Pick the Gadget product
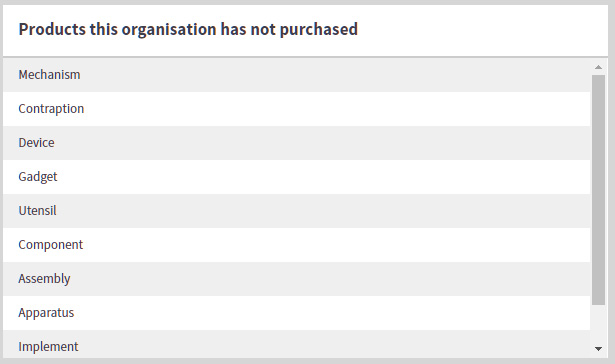The image size is (615, 364). point(297,177)
